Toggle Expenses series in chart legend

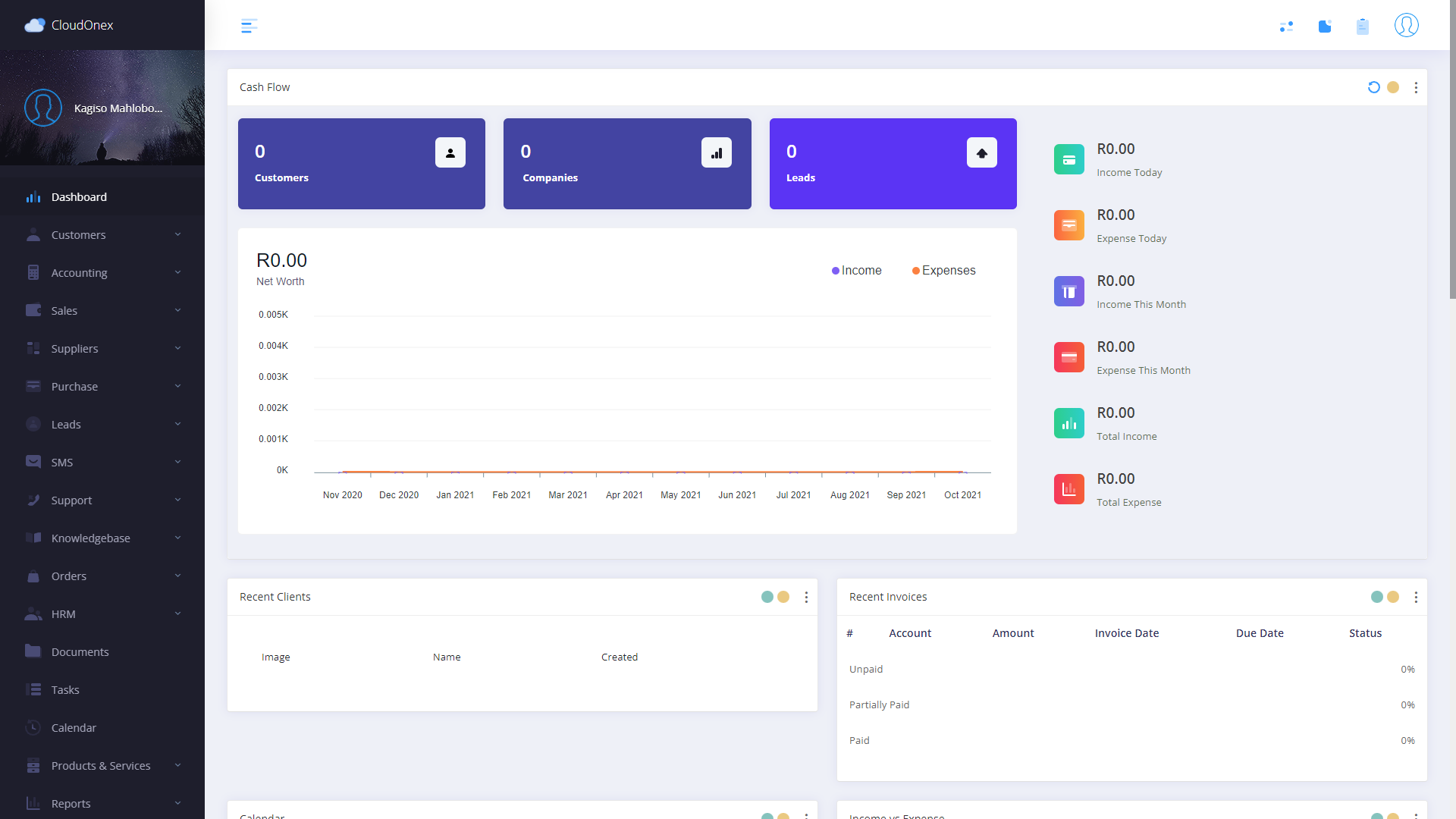coord(944,271)
